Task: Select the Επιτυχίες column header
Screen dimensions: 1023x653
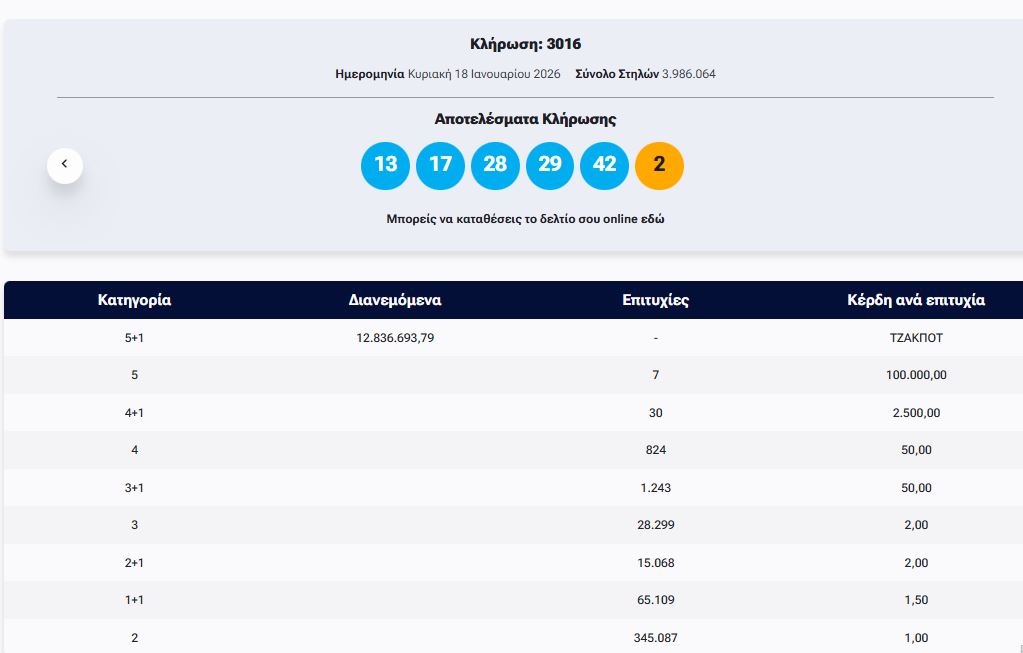Action: pyautogui.click(x=655, y=300)
